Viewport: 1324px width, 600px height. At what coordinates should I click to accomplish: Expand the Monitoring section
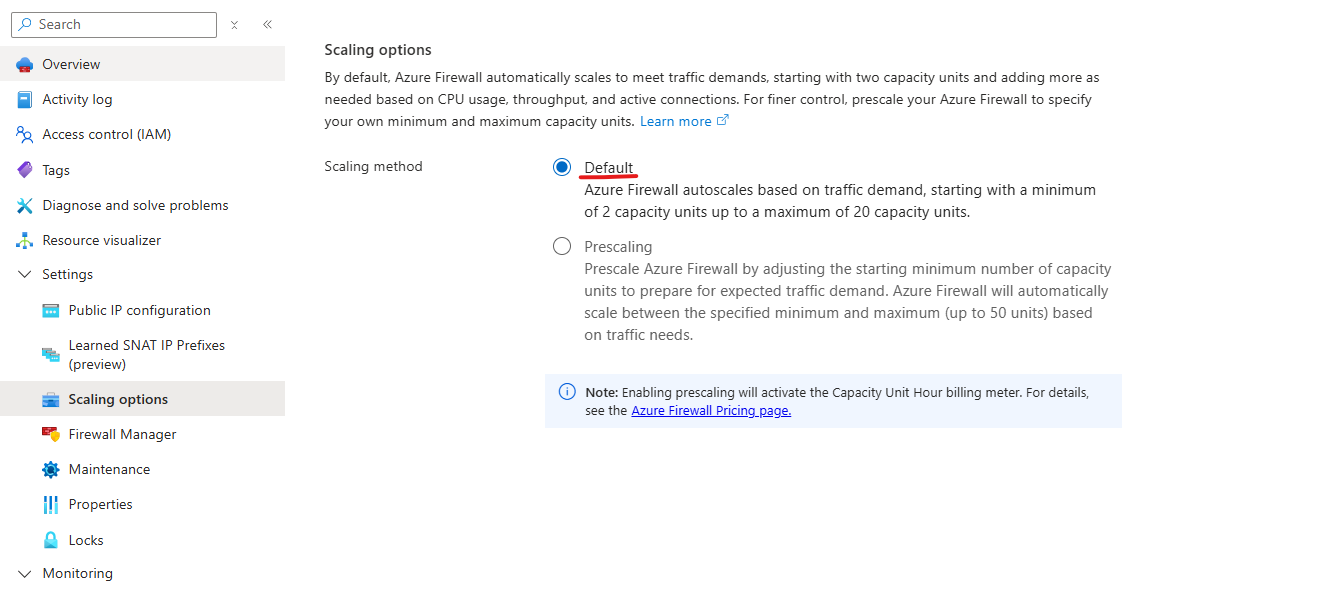coord(25,574)
